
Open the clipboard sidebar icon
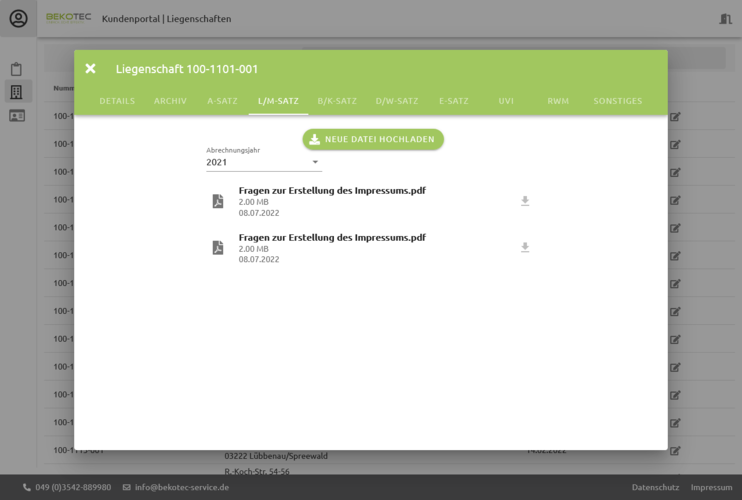click(x=16, y=69)
